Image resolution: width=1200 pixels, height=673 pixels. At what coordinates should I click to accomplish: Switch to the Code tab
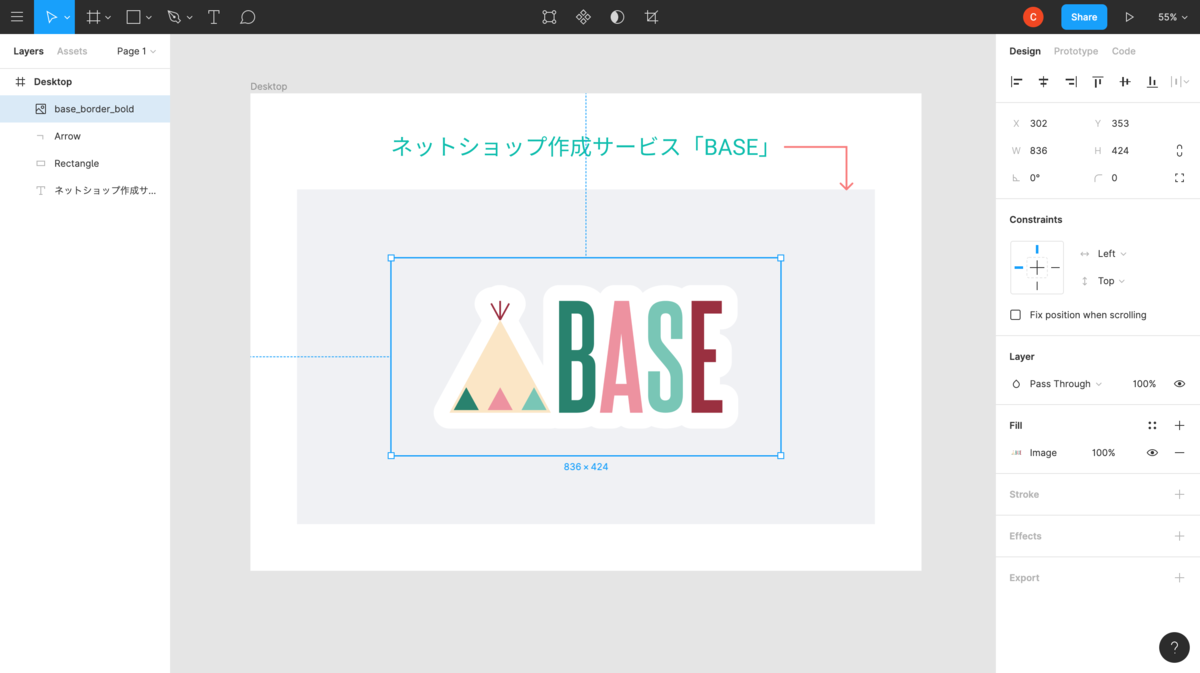[1123, 51]
